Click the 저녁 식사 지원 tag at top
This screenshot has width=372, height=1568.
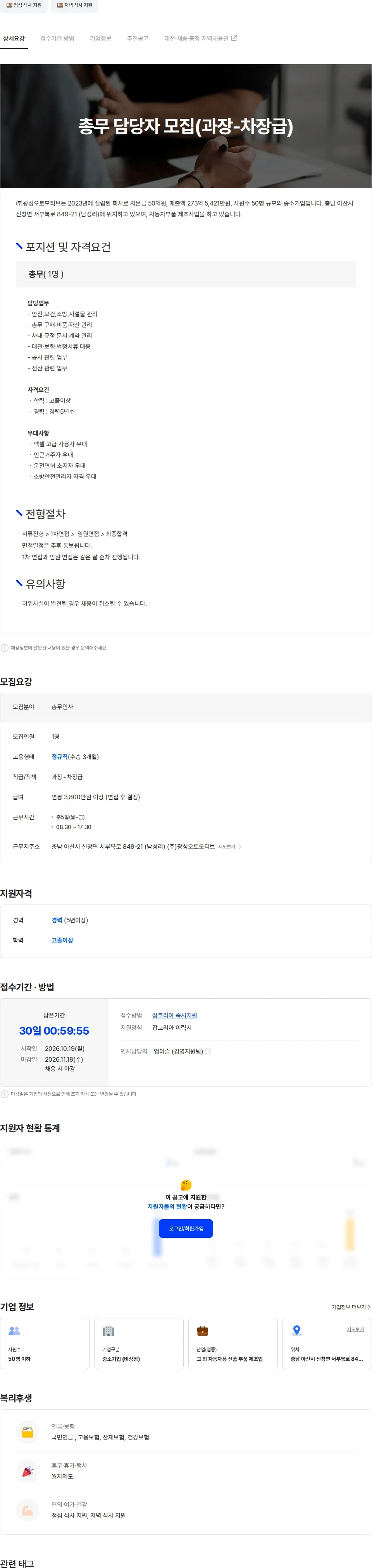point(74,5)
